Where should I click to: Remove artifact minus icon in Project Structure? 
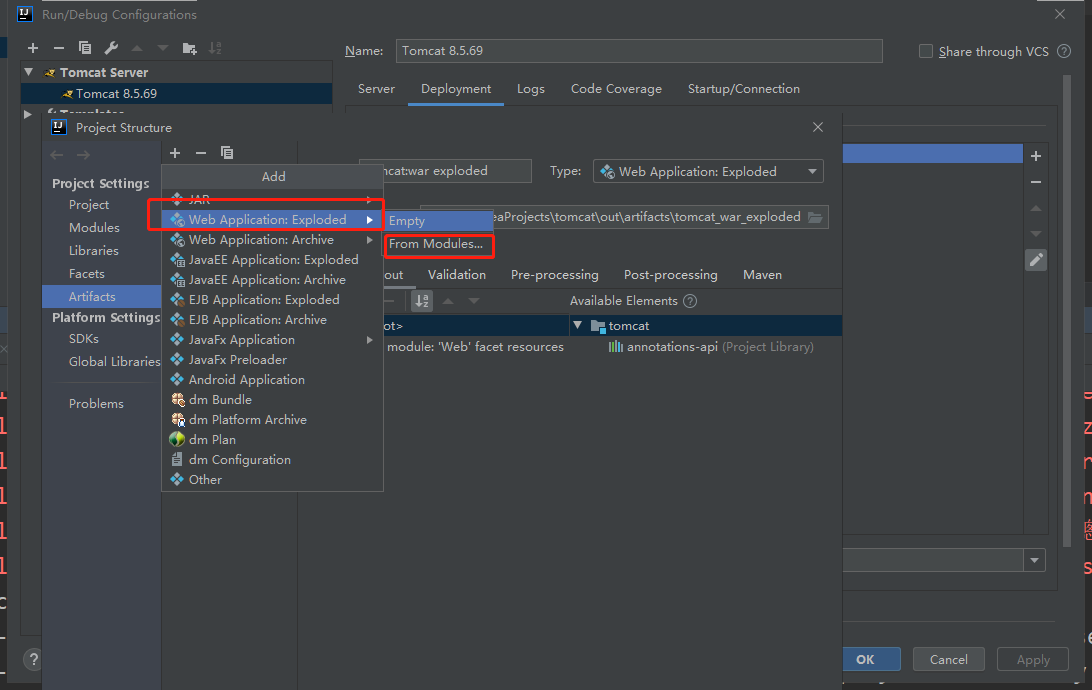click(201, 152)
